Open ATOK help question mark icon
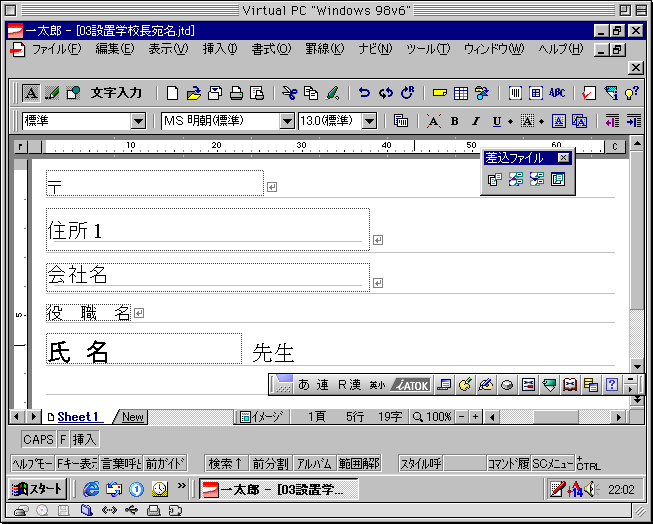 (x=612, y=384)
